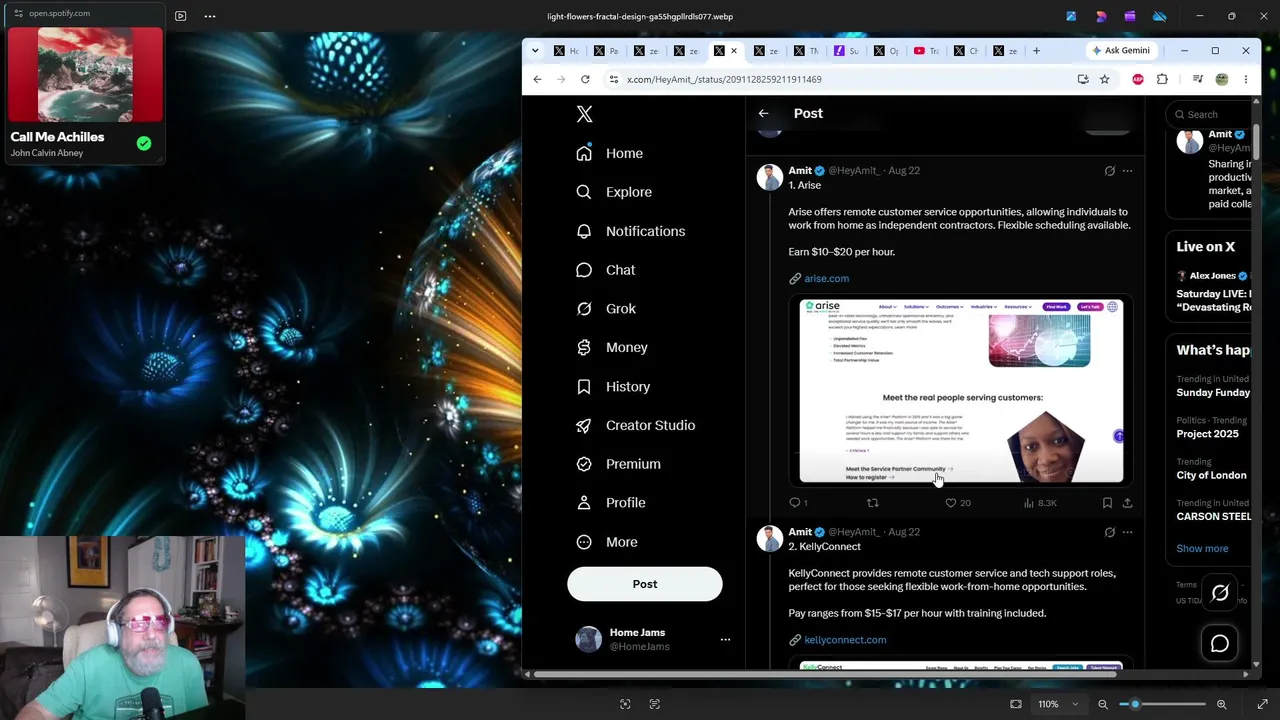Click Show more under trends
1280x720 pixels.
point(1202,549)
